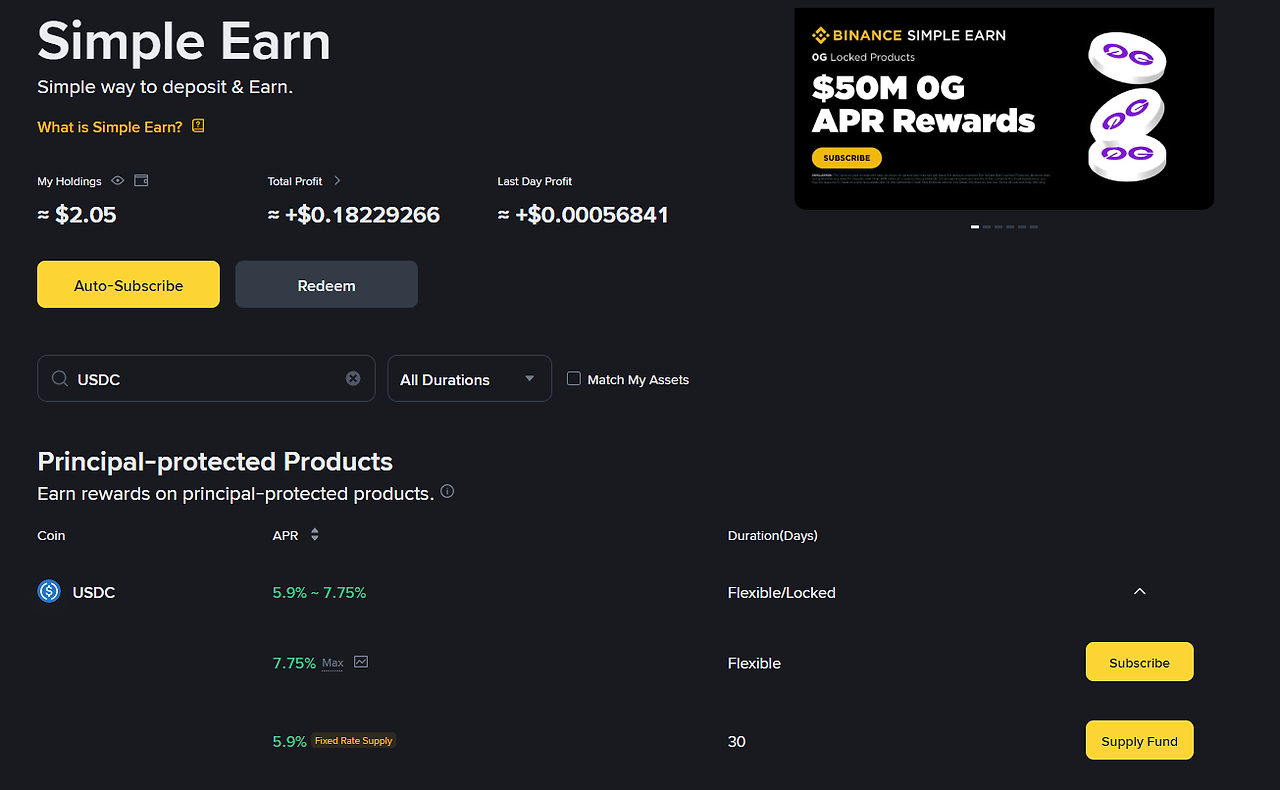Enable the Match My Assets checkbox
Screen dimensions: 1280x790
point(574,379)
